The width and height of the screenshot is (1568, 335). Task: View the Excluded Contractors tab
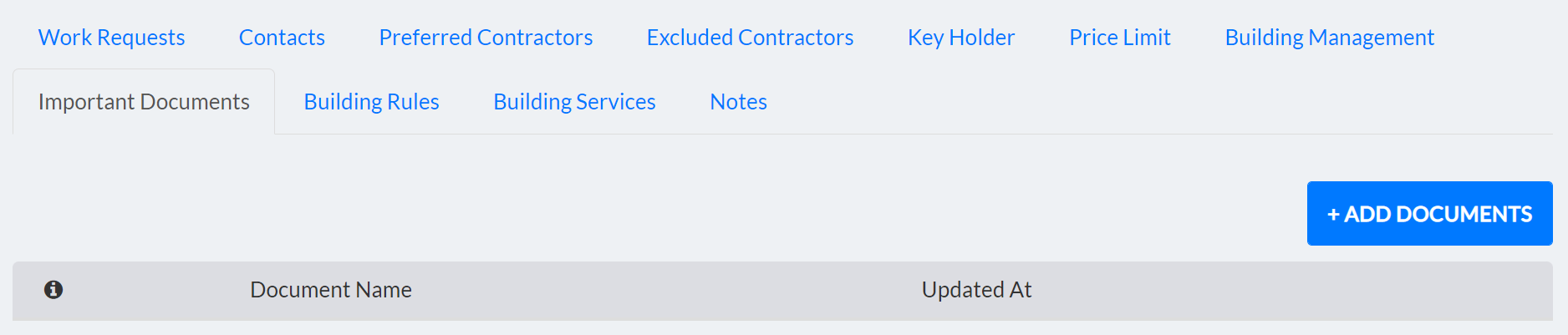[x=750, y=38]
